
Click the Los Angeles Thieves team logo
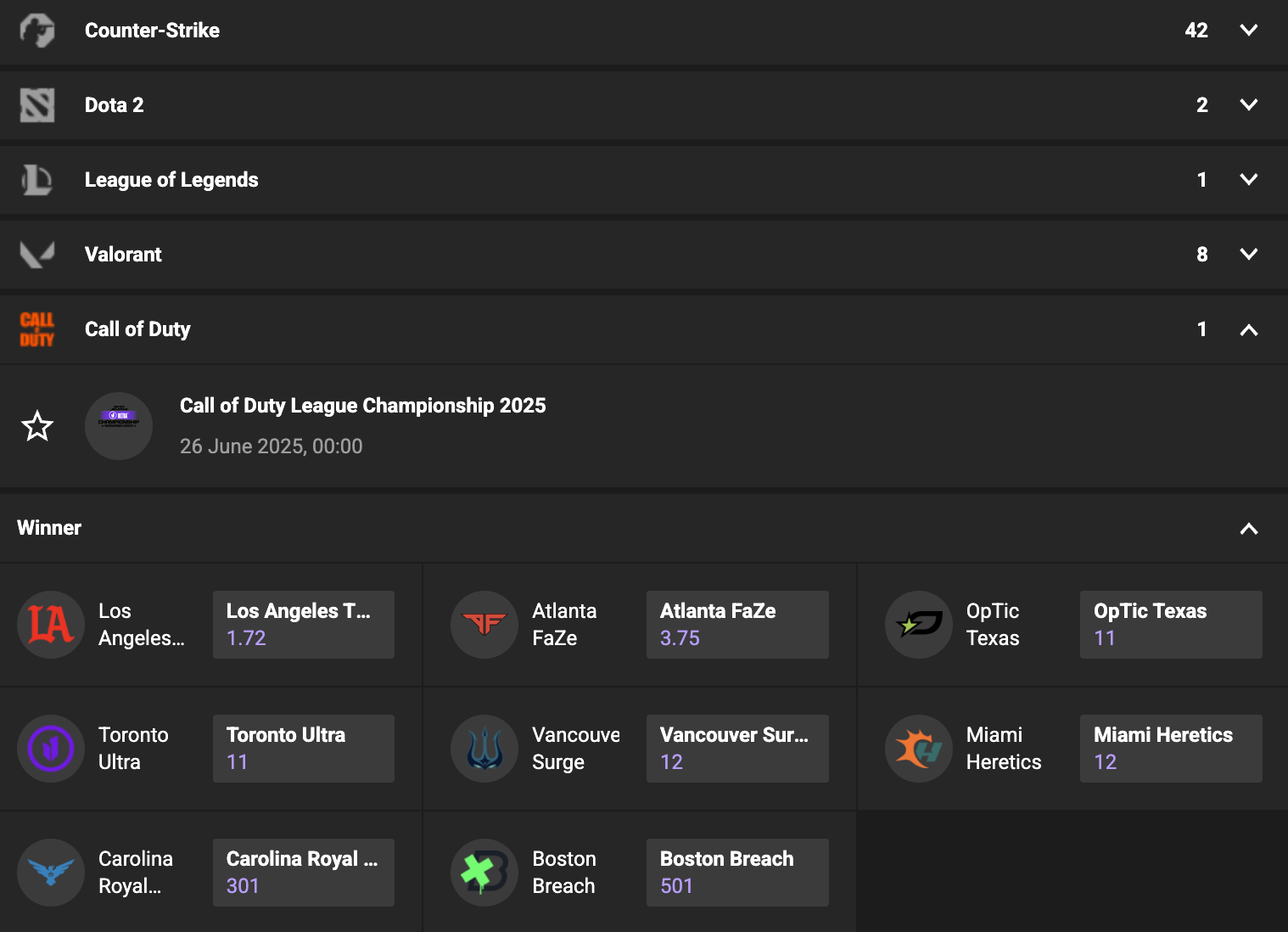[x=51, y=625]
